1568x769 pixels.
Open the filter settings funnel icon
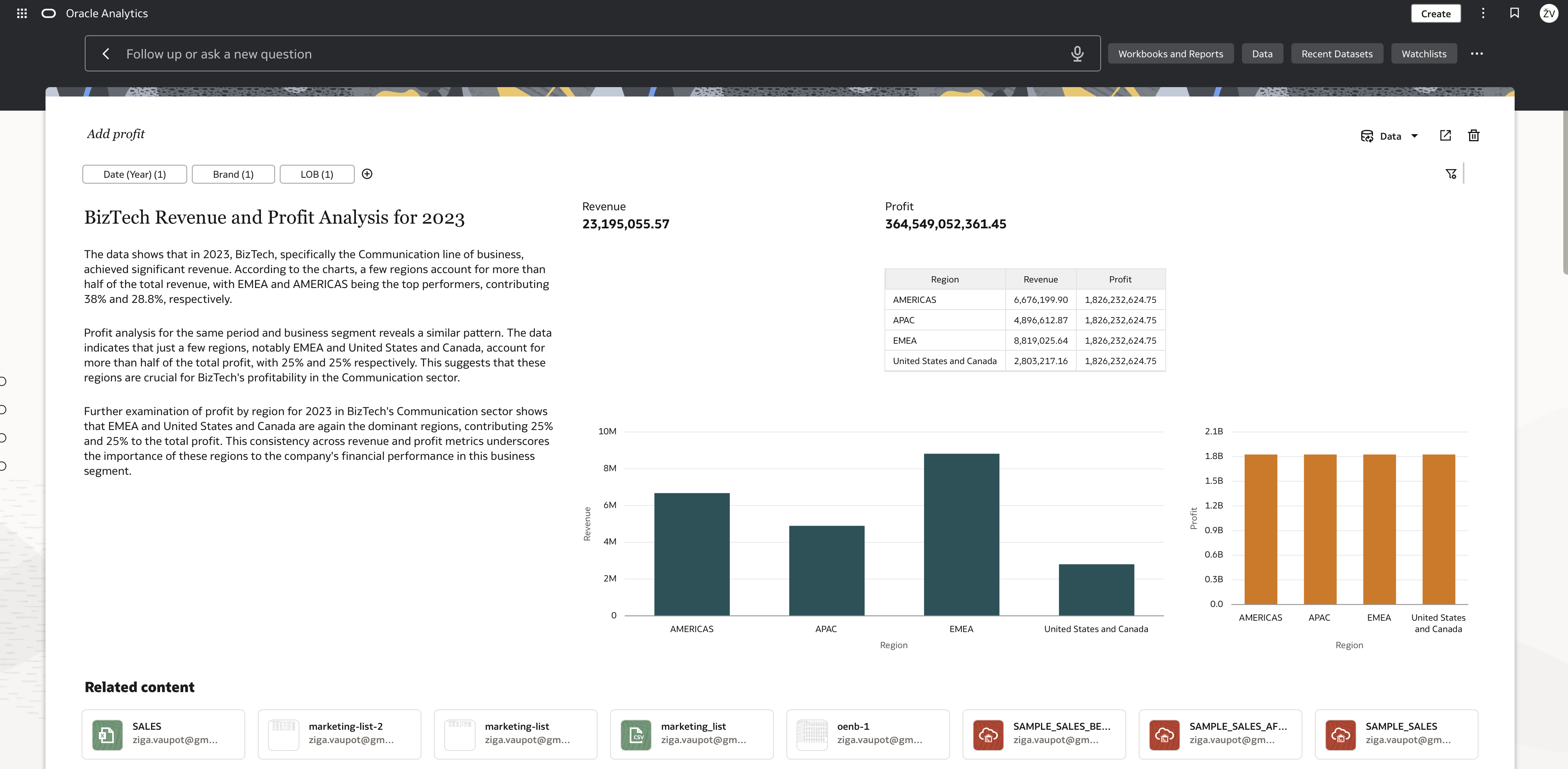coord(1451,174)
